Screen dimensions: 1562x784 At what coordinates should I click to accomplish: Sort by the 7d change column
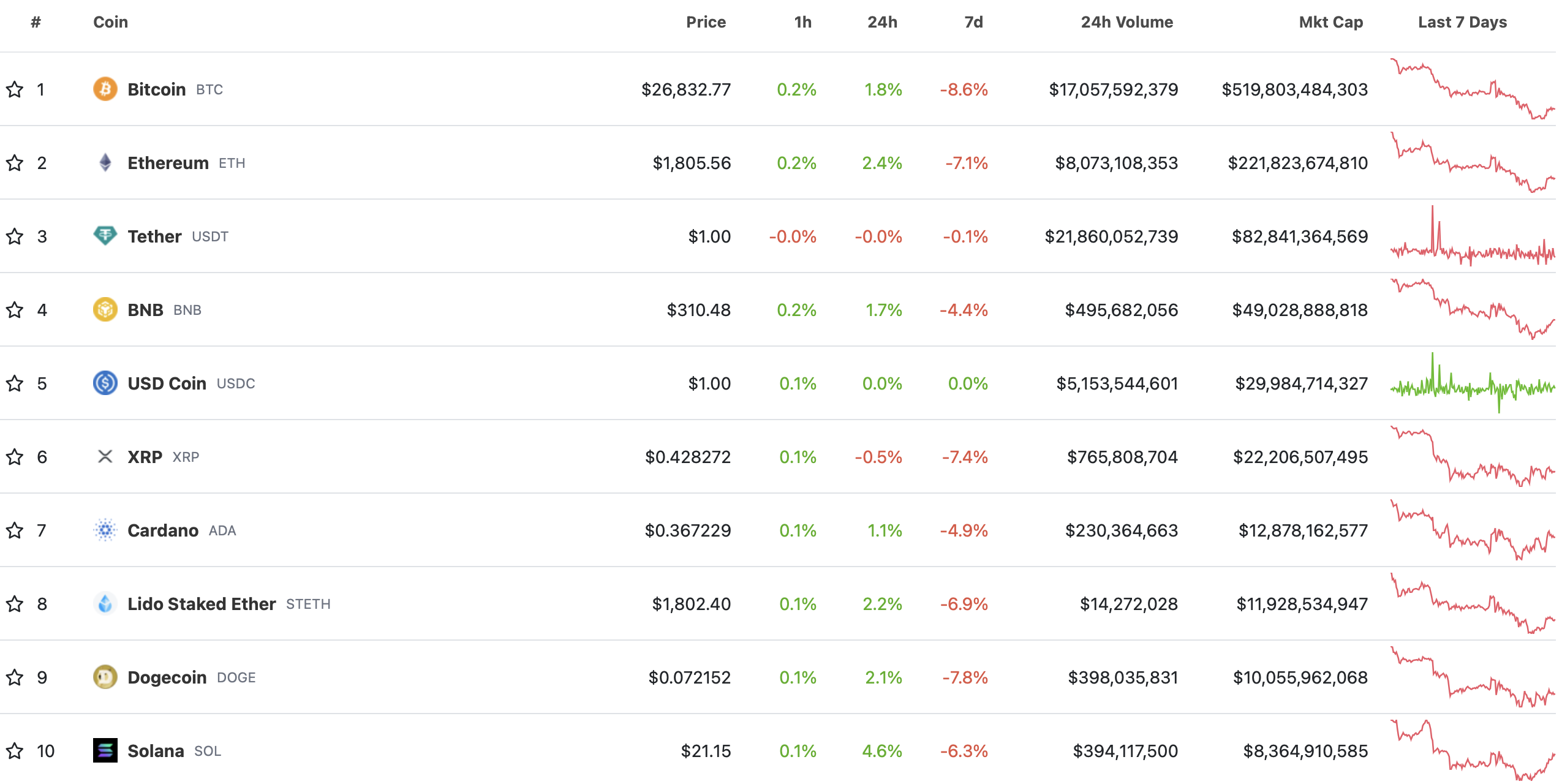(x=973, y=22)
